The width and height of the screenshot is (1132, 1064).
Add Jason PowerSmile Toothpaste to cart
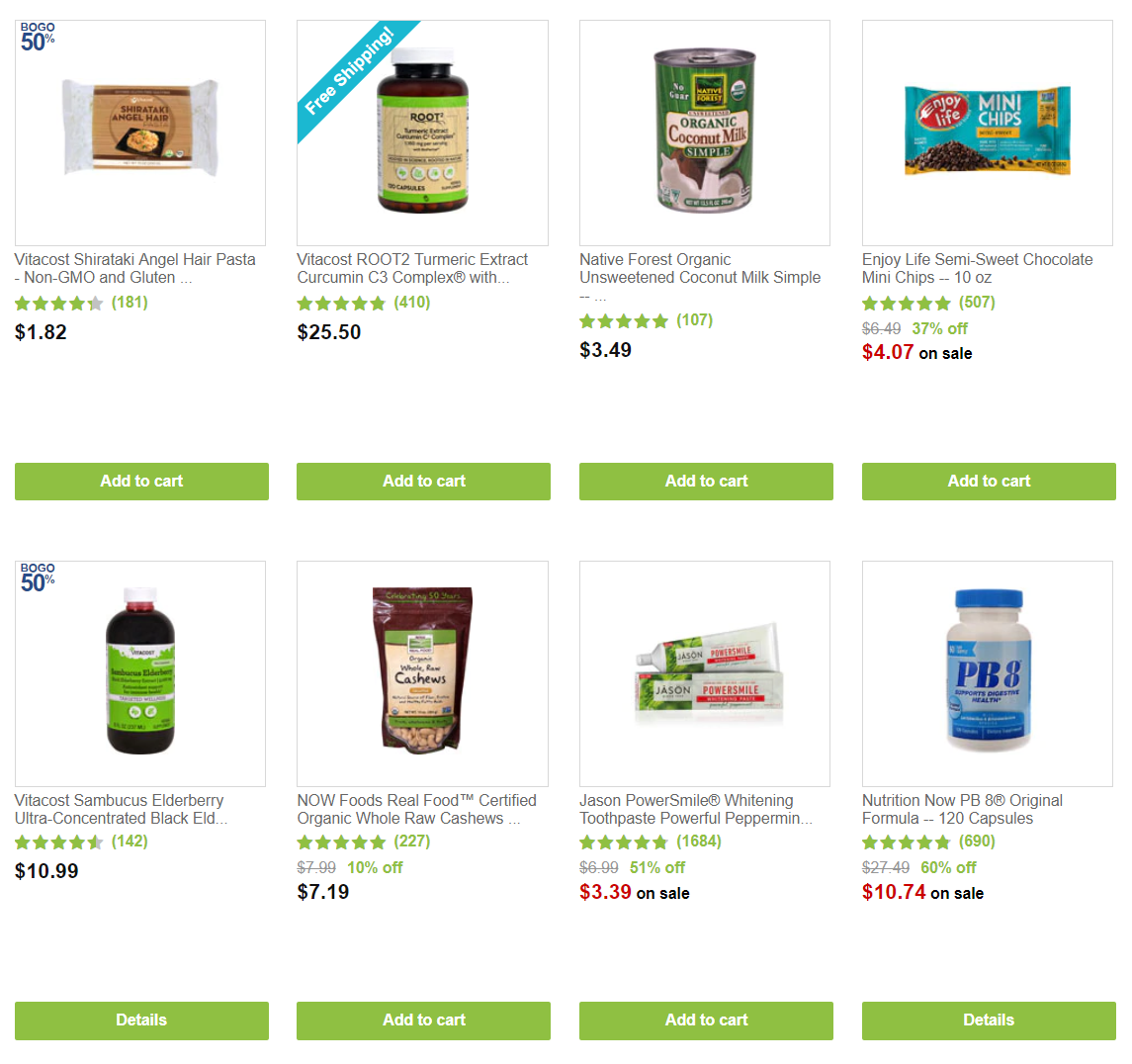click(x=706, y=1020)
